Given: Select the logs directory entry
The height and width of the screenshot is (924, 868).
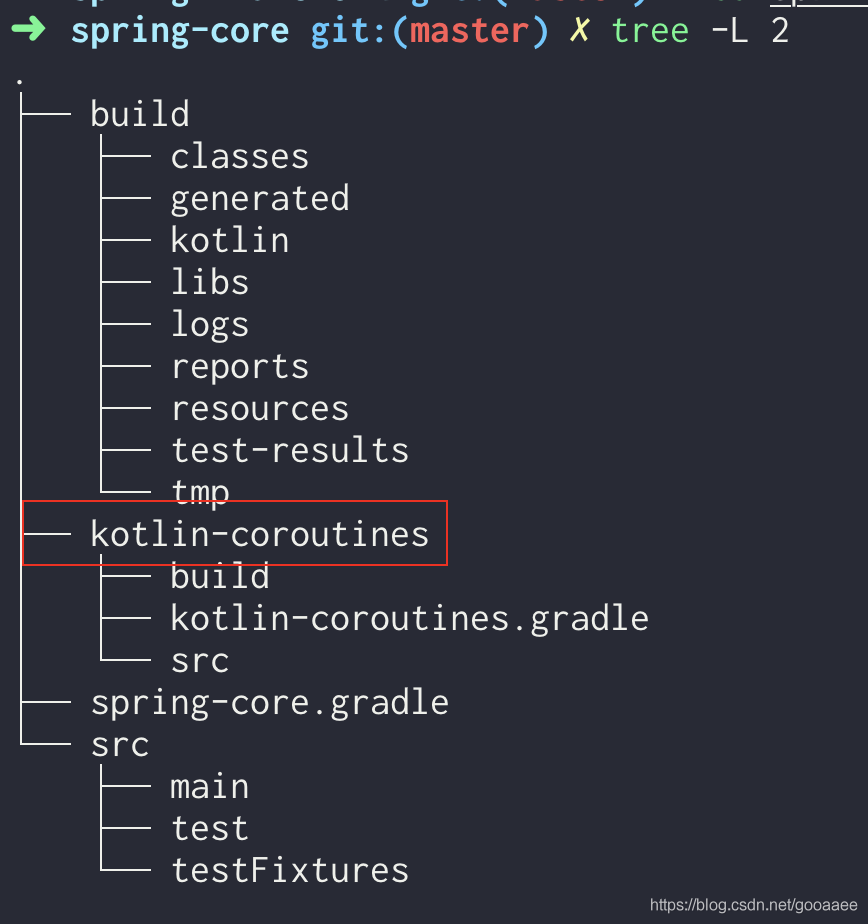Looking at the screenshot, I should pos(209,324).
